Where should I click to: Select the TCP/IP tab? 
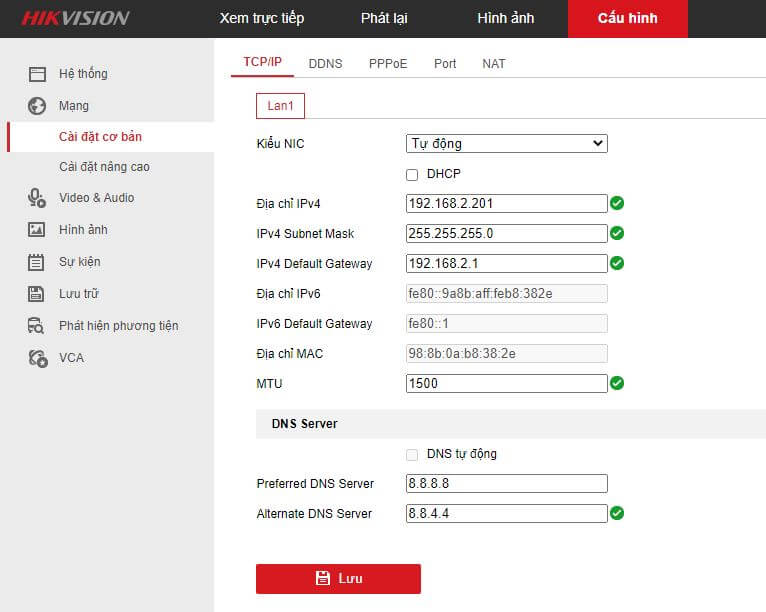click(262, 63)
